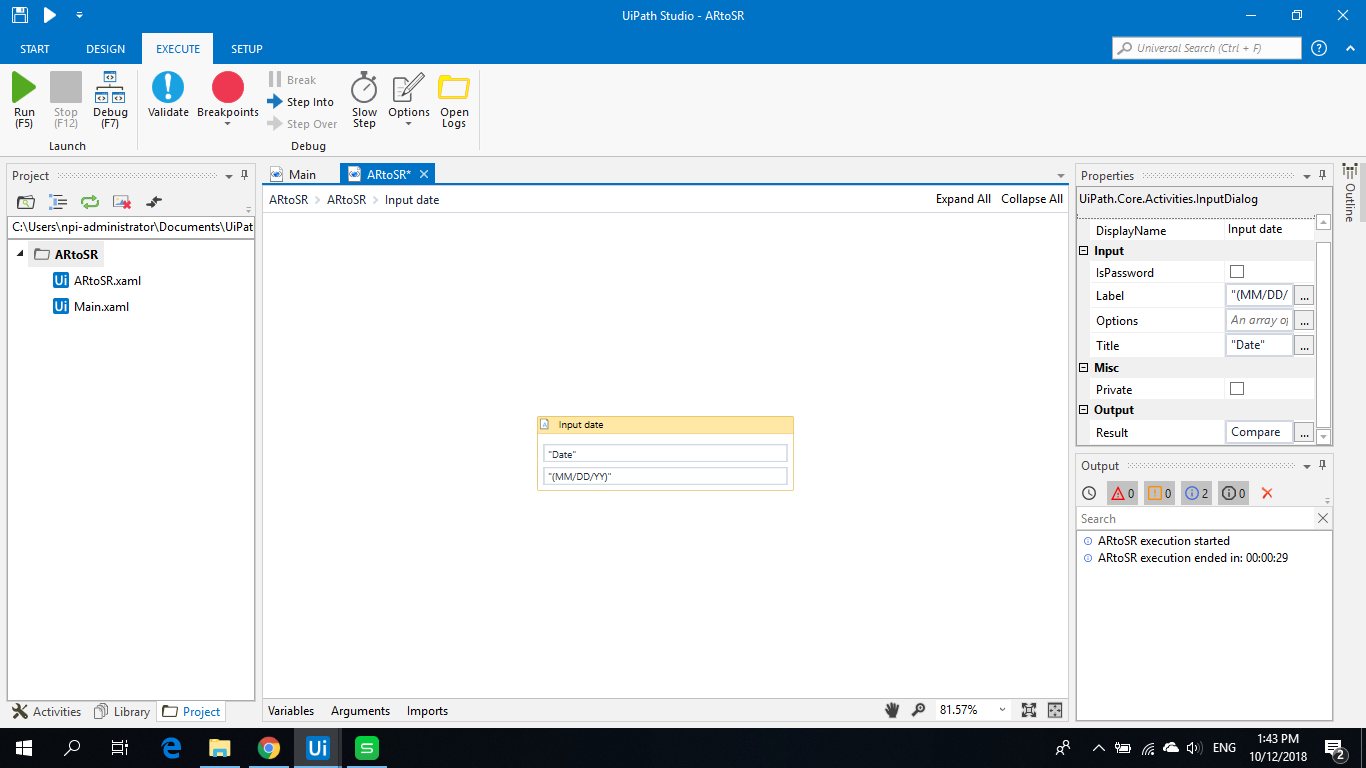Click the fit to screen icon

(x=1029, y=710)
